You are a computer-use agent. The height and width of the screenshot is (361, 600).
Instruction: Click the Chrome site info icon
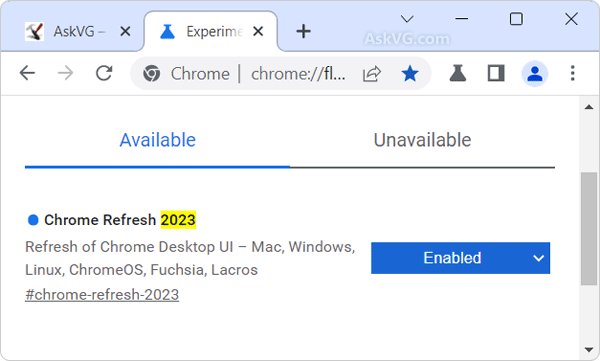pos(152,73)
